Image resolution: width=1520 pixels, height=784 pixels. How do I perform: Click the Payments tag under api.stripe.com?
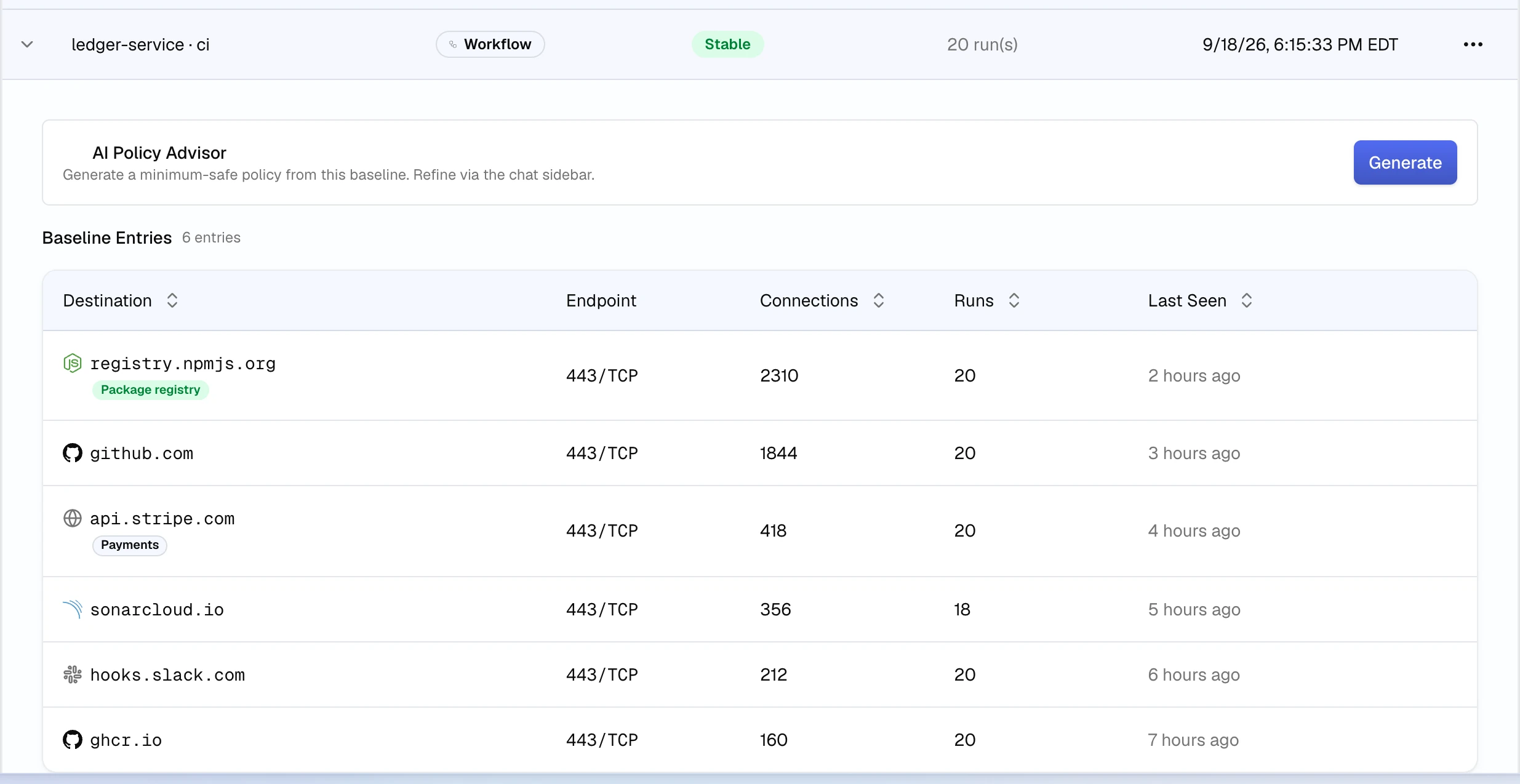(130, 545)
